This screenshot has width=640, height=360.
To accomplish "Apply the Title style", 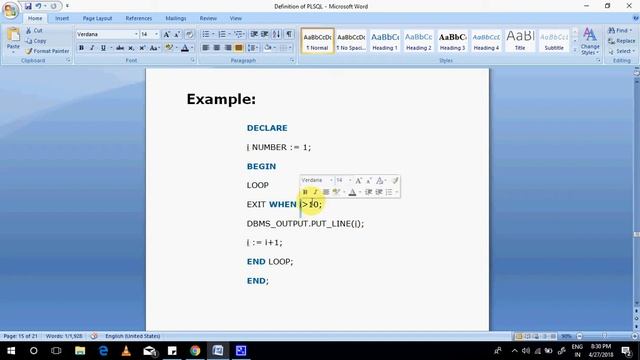I will pos(520,40).
